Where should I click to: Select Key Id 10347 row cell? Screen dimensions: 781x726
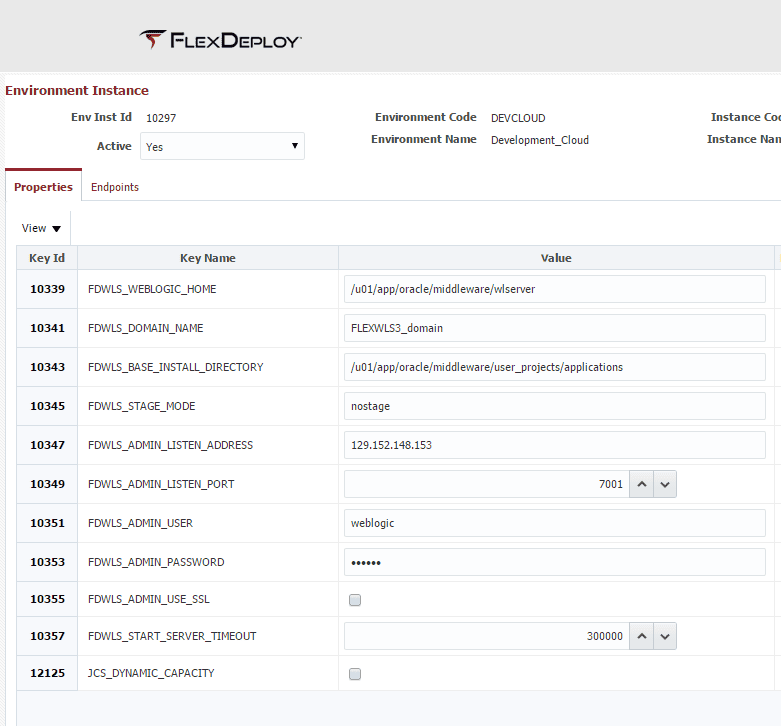coord(47,445)
